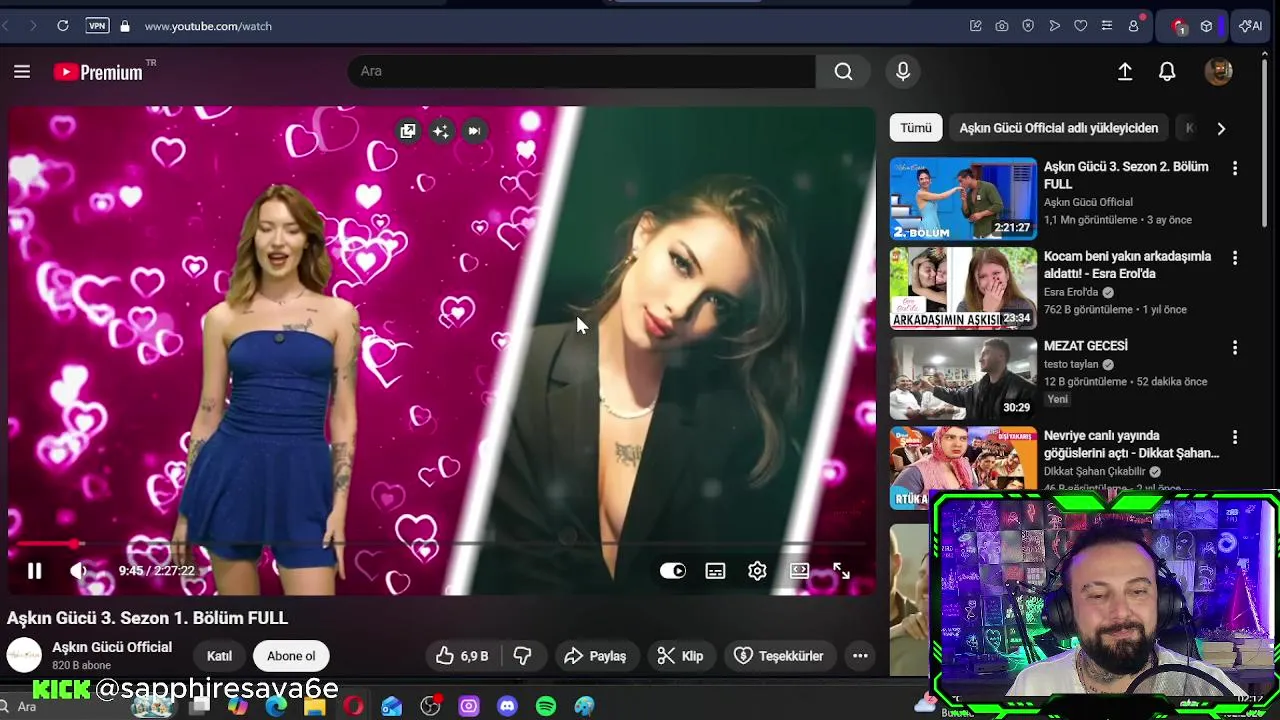This screenshot has height=720, width=1280.
Task: Click the browser address bar URL
Action: (x=208, y=26)
